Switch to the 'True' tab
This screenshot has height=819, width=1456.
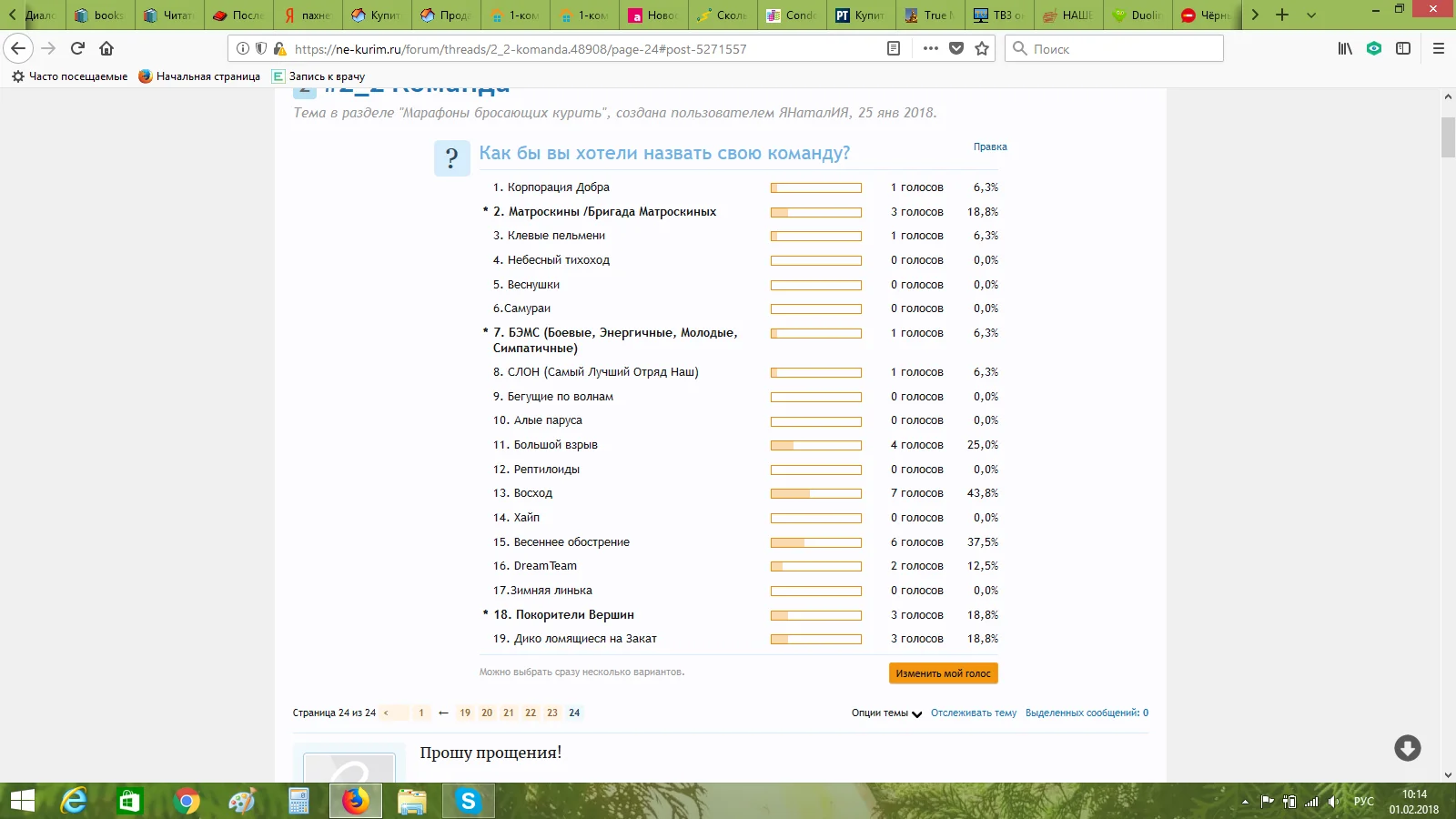pos(930,15)
